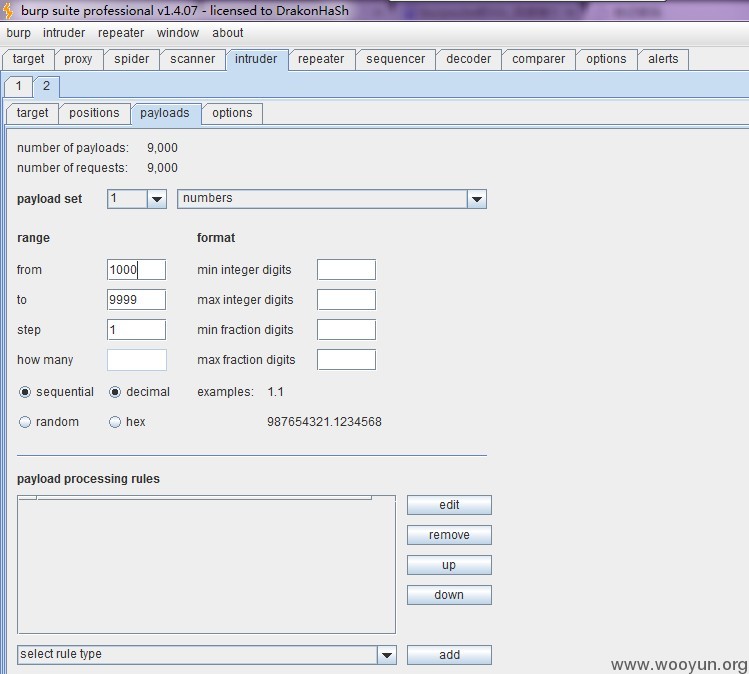This screenshot has height=674, width=749.
Task: Expand the select rule type dropdown arrow
Action: pyautogui.click(x=386, y=655)
